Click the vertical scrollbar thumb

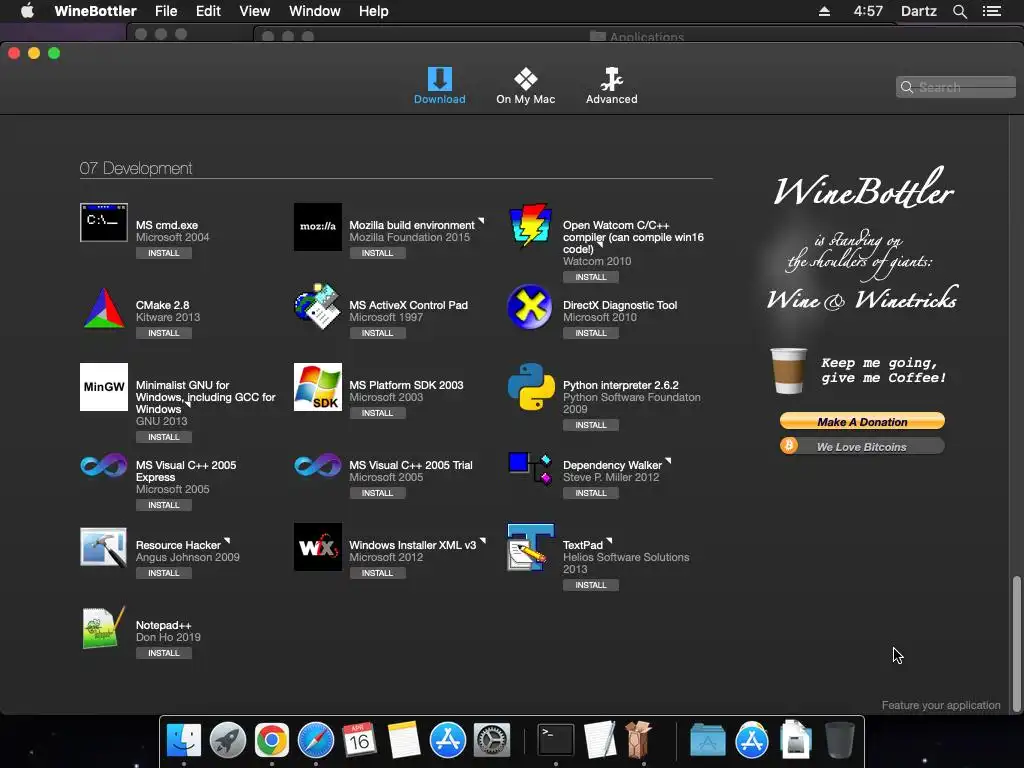(x=1016, y=643)
